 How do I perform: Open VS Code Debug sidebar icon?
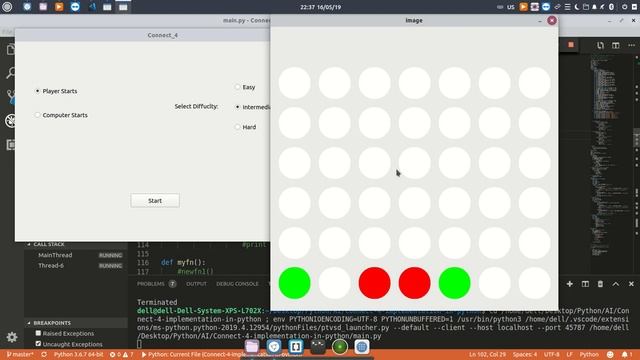(x=11, y=121)
